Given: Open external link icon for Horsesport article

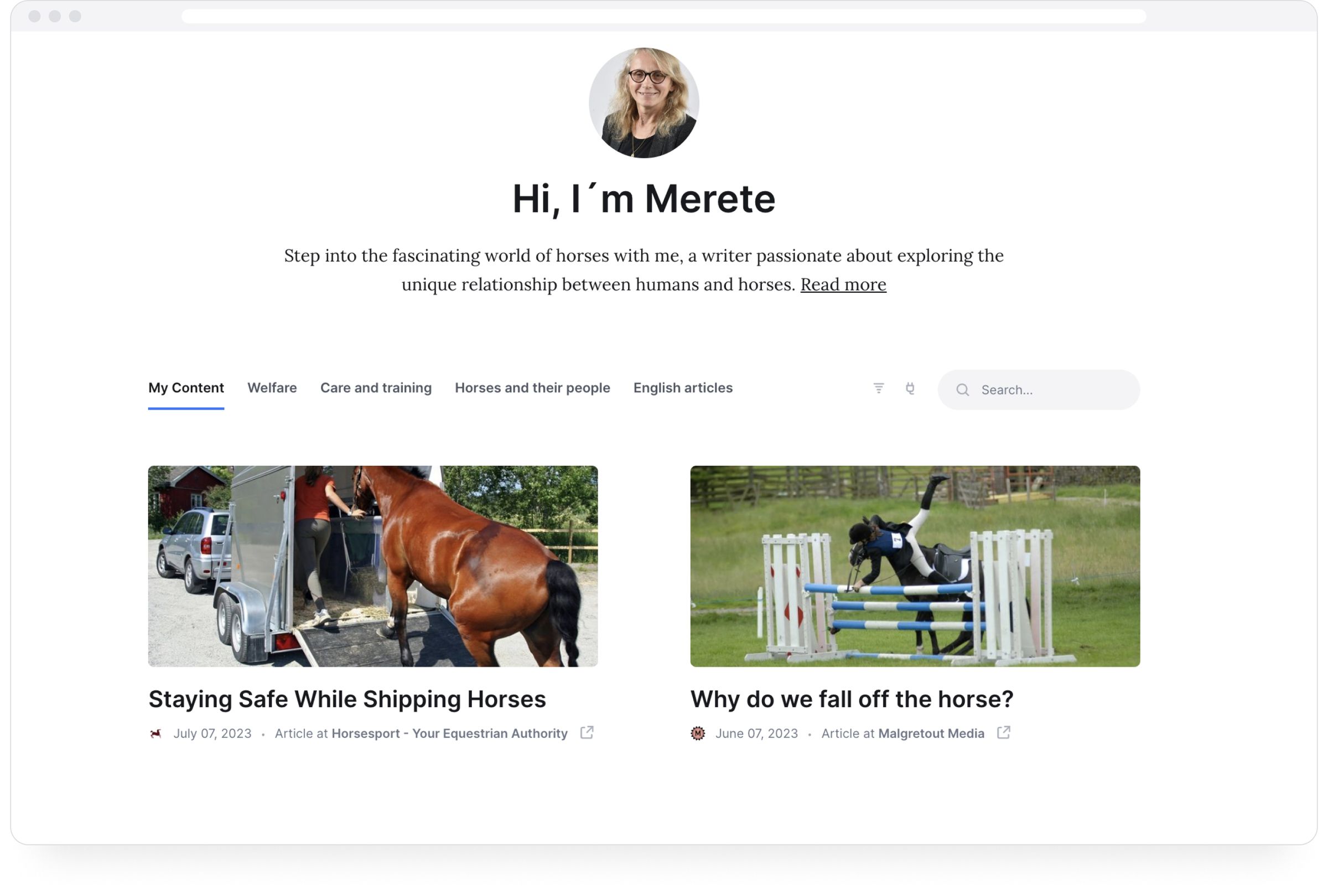Looking at the screenshot, I should 587,733.
